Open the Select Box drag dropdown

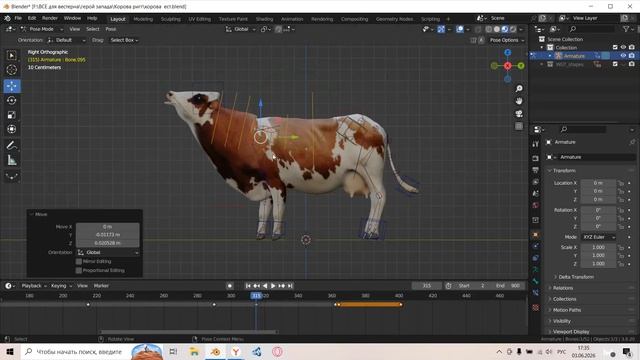124,40
